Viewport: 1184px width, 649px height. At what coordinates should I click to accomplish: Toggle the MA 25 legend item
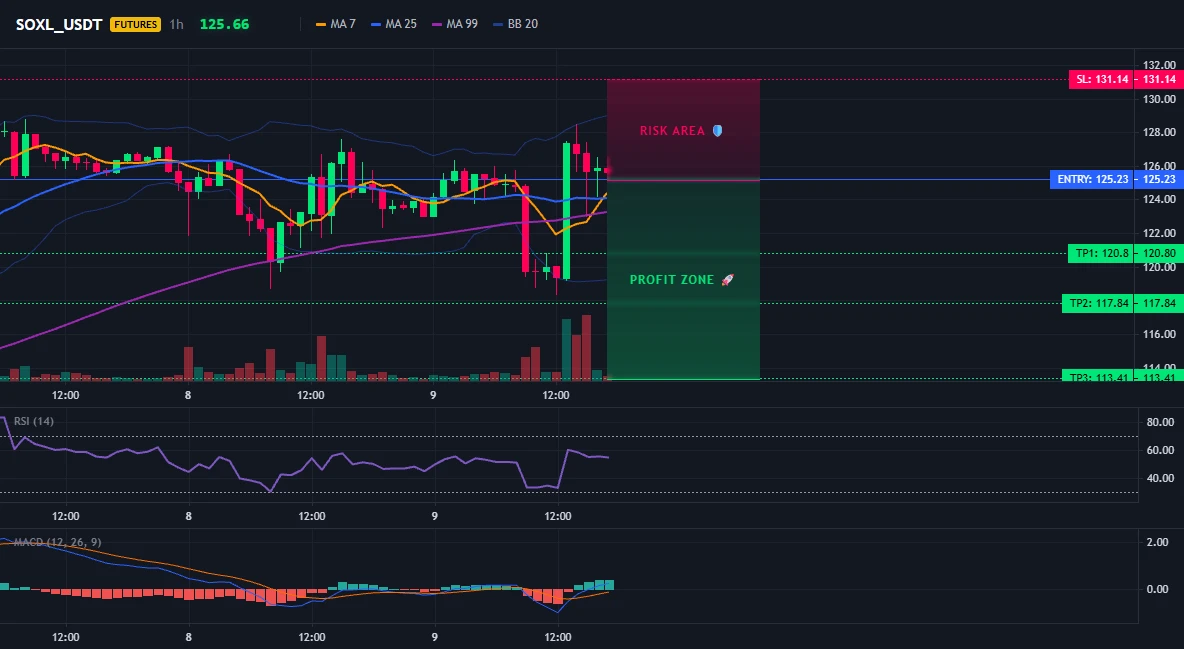pyautogui.click(x=394, y=24)
